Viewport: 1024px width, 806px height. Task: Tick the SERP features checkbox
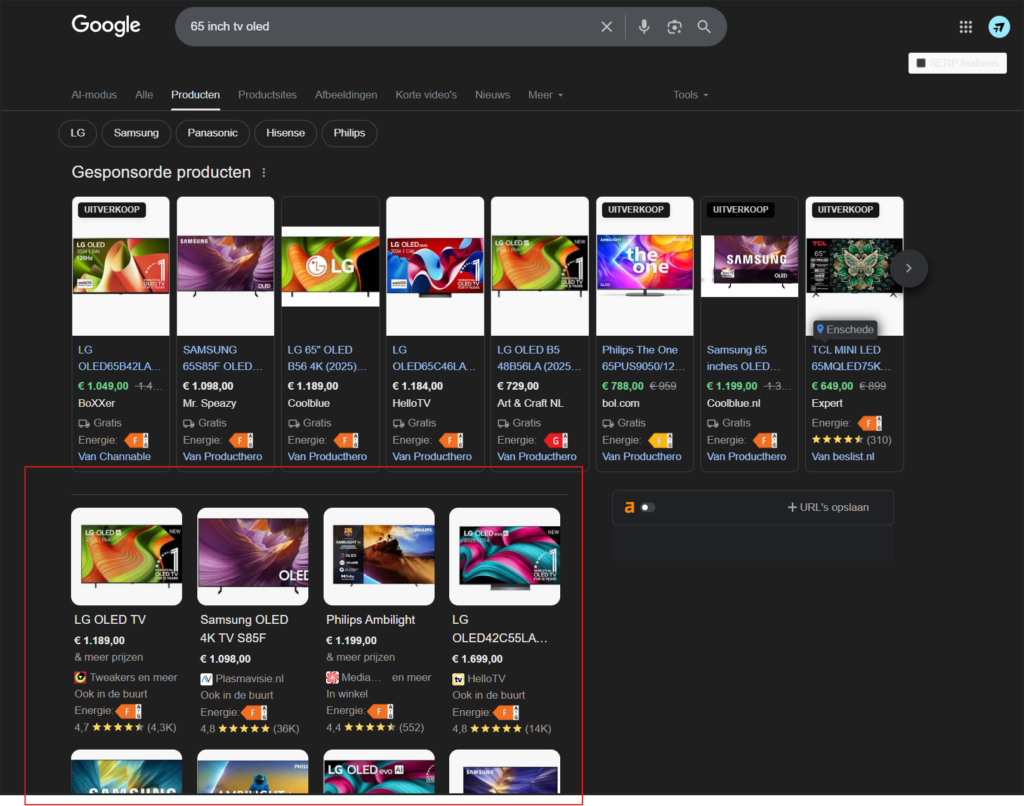(x=921, y=63)
